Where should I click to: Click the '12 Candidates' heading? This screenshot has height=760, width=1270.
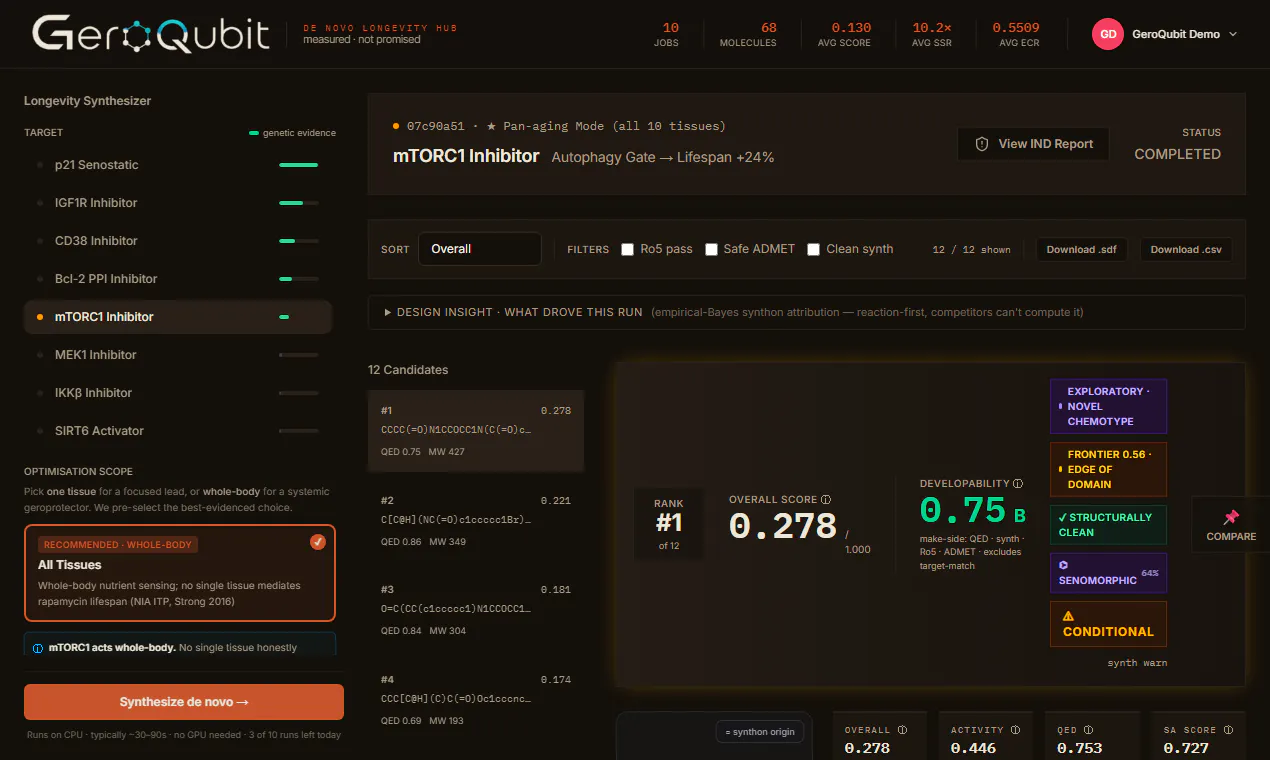[x=408, y=370]
